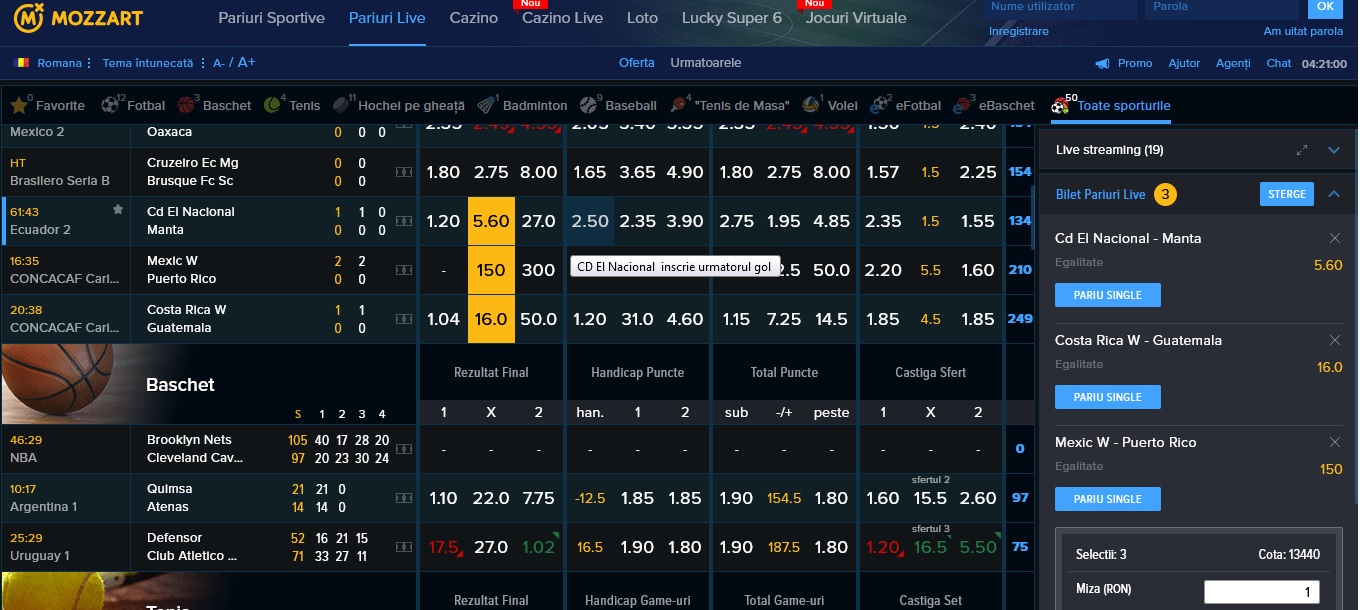Select the highlighted 2.50 next goal odd
Viewport: 1360px width, 610px height.
point(590,221)
